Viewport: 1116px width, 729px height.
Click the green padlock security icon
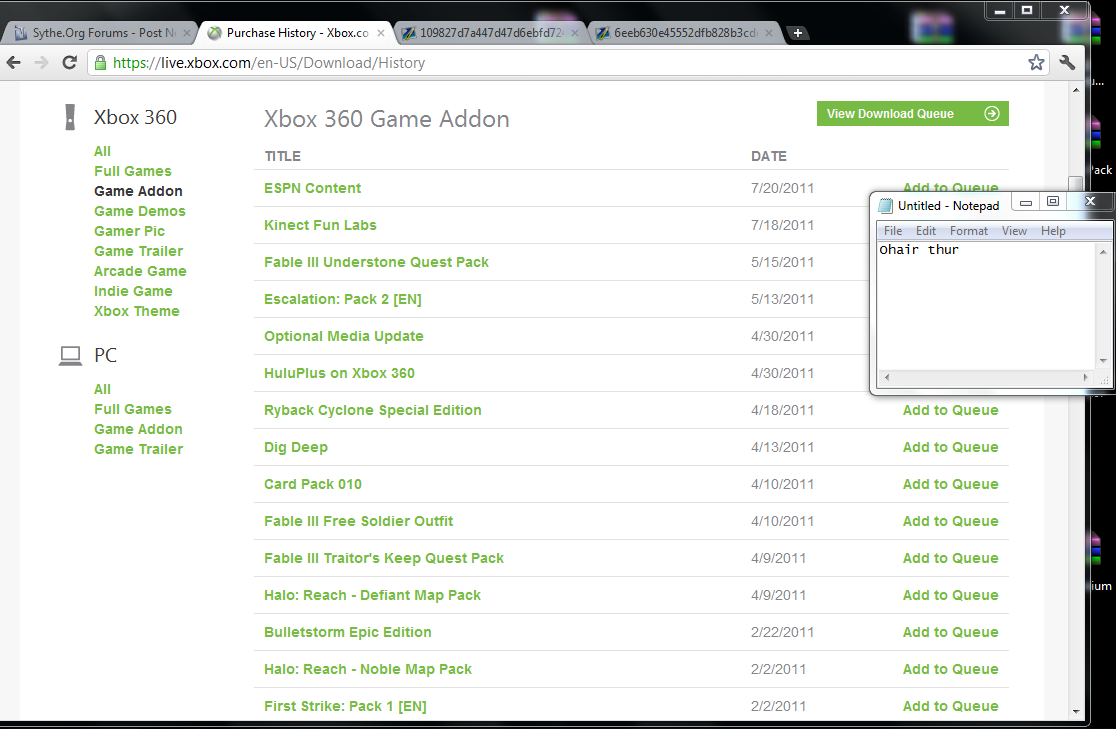click(x=100, y=63)
